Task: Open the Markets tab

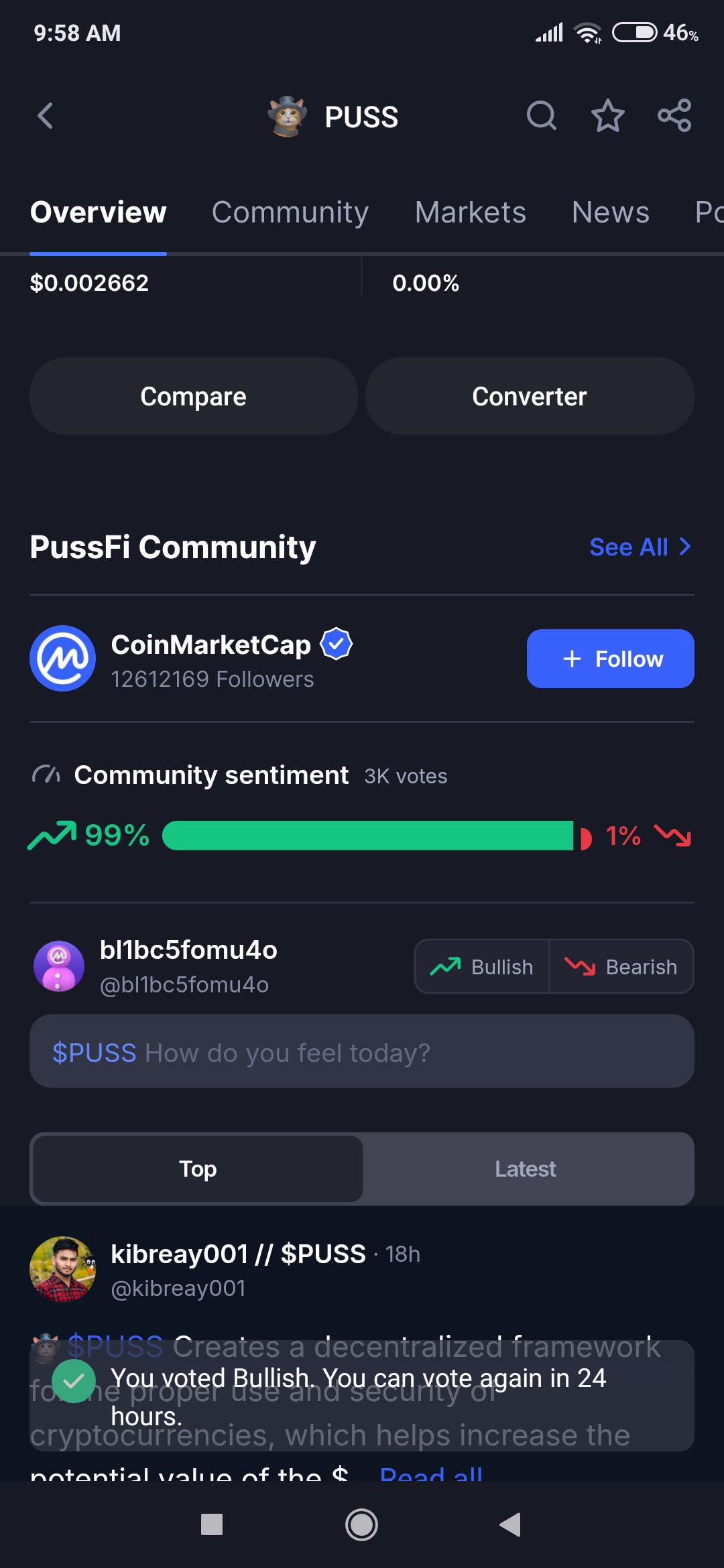Action: point(470,212)
